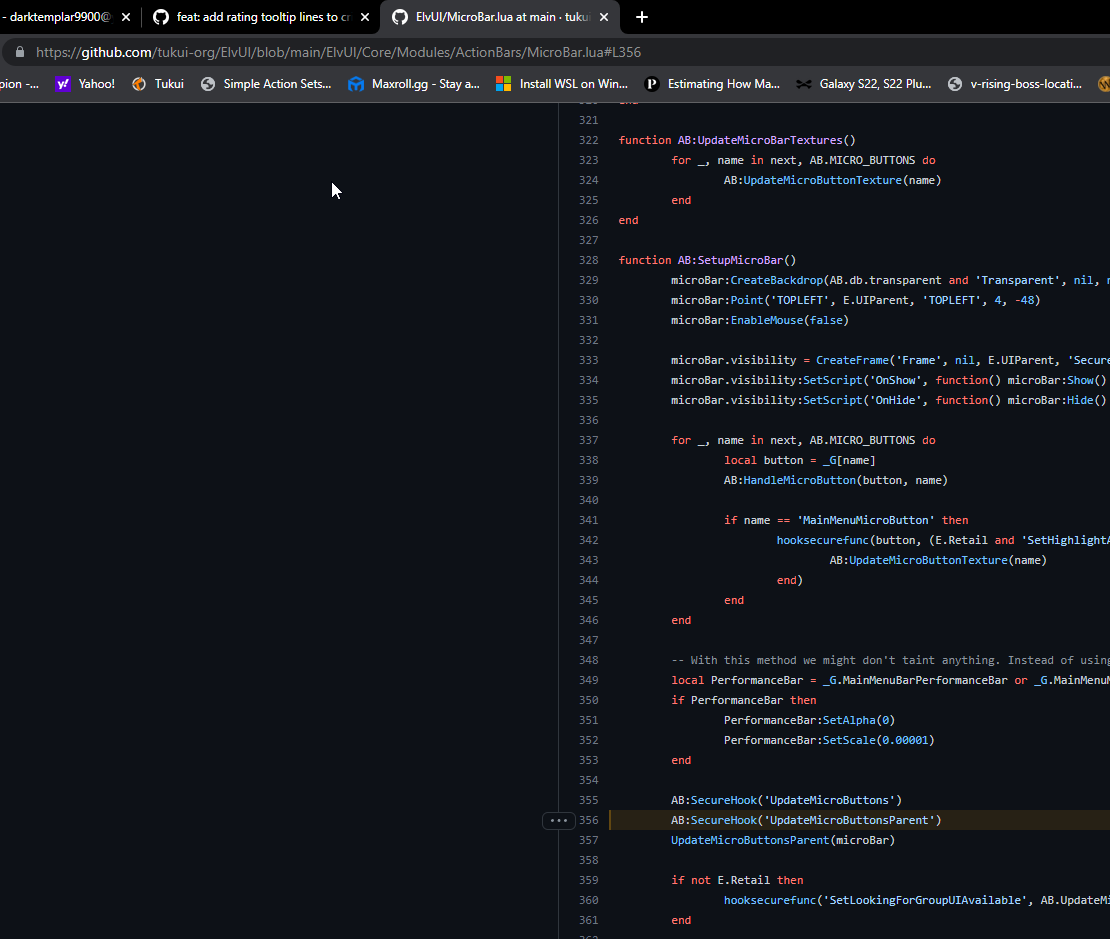Click line number 356 in the gutter
Screen dimensions: 1110x939
point(589,820)
